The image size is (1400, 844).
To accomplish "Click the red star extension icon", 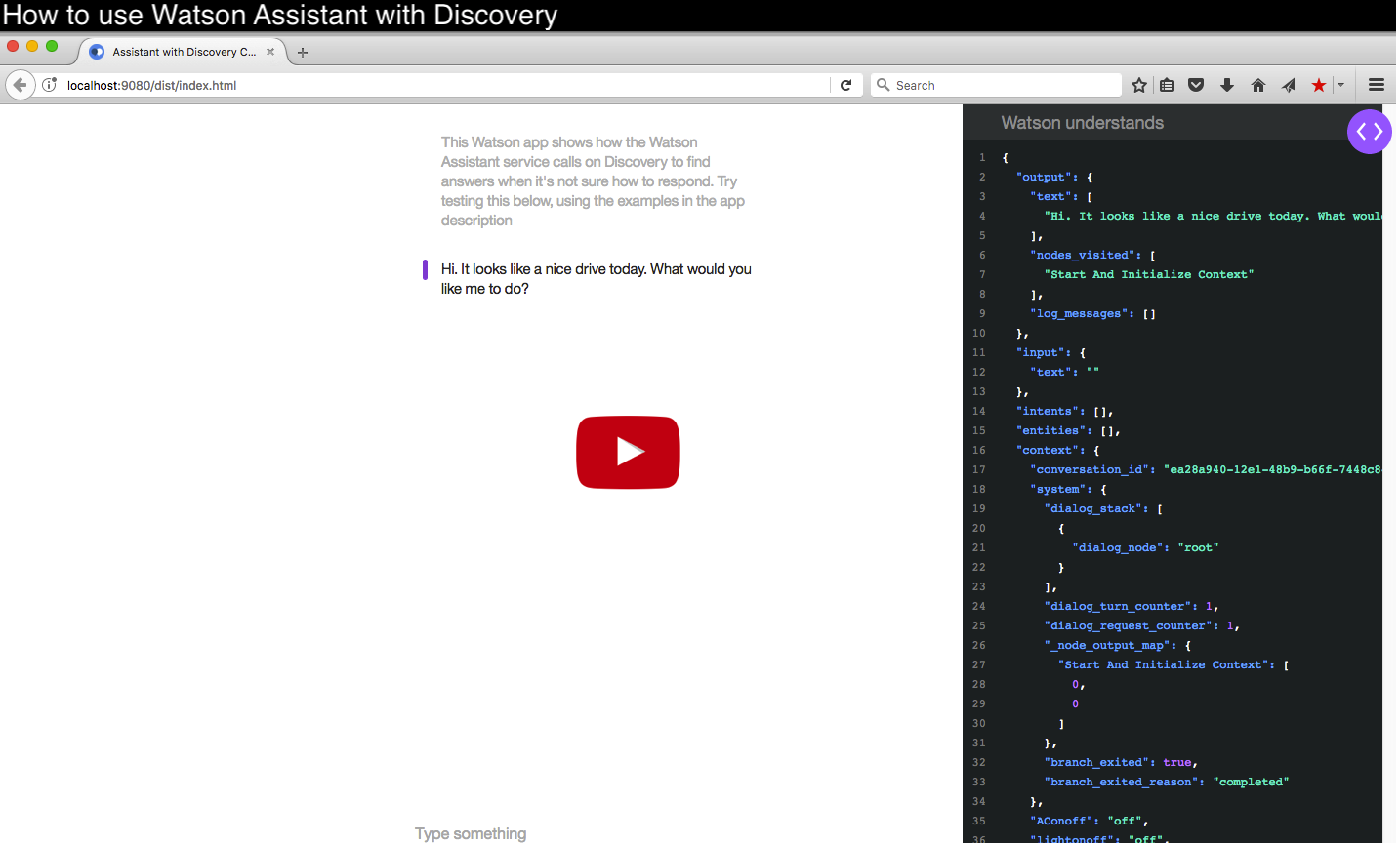I will click(1319, 85).
